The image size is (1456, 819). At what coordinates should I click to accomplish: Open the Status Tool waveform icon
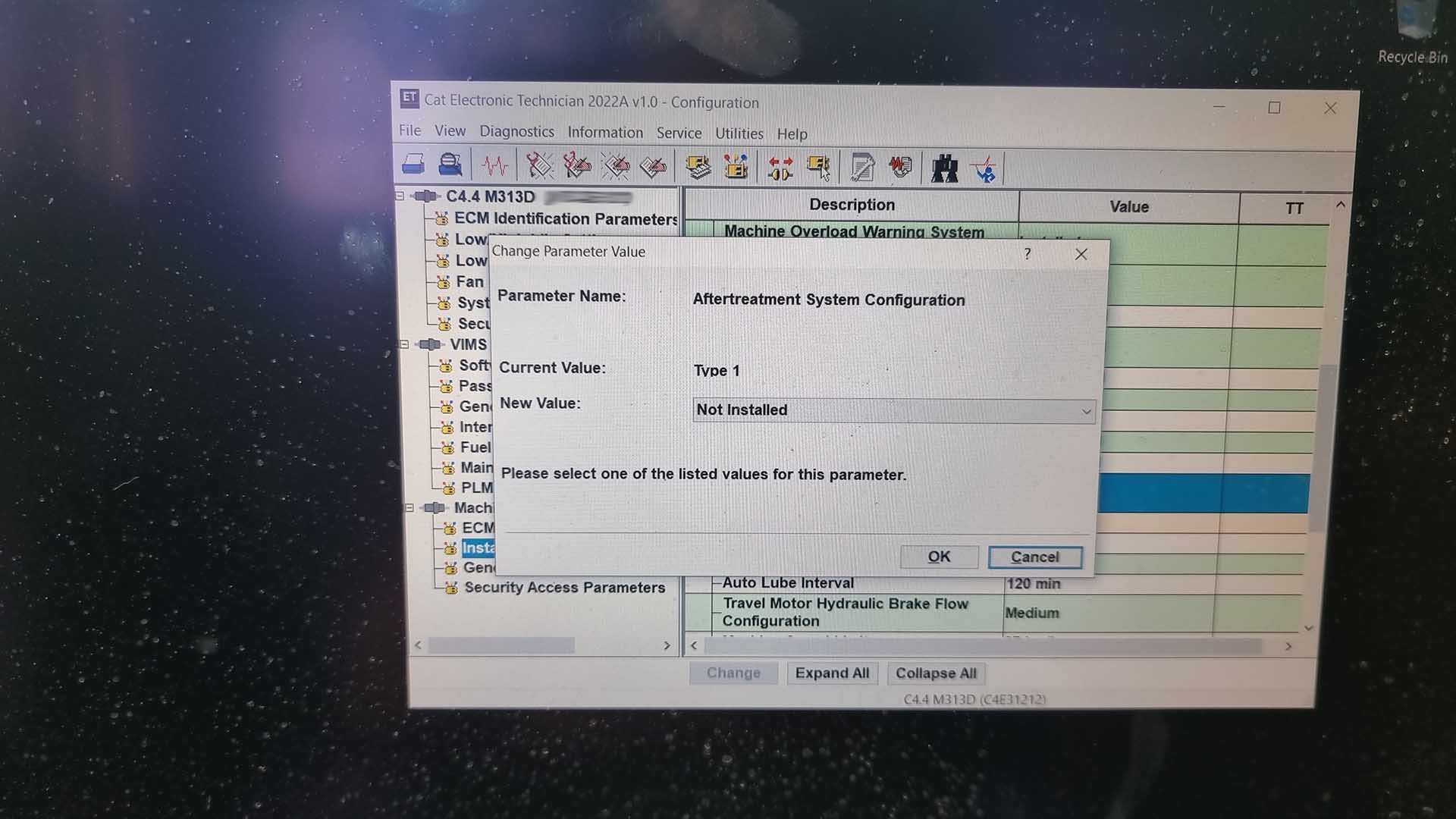click(494, 165)
